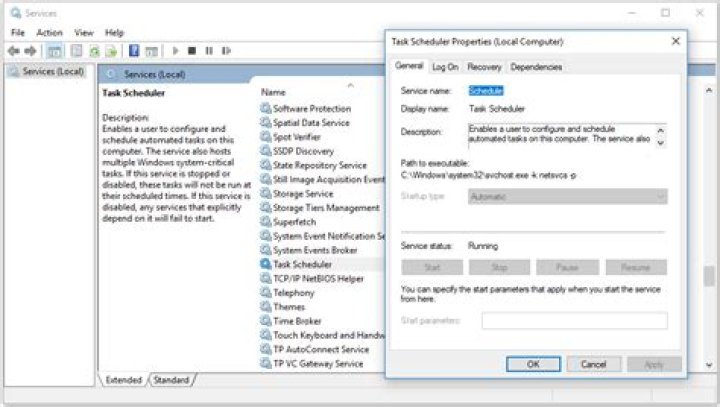720x407 pixels.
Task: Click the green Refresh toolbar icon
Action: [94, 51]
